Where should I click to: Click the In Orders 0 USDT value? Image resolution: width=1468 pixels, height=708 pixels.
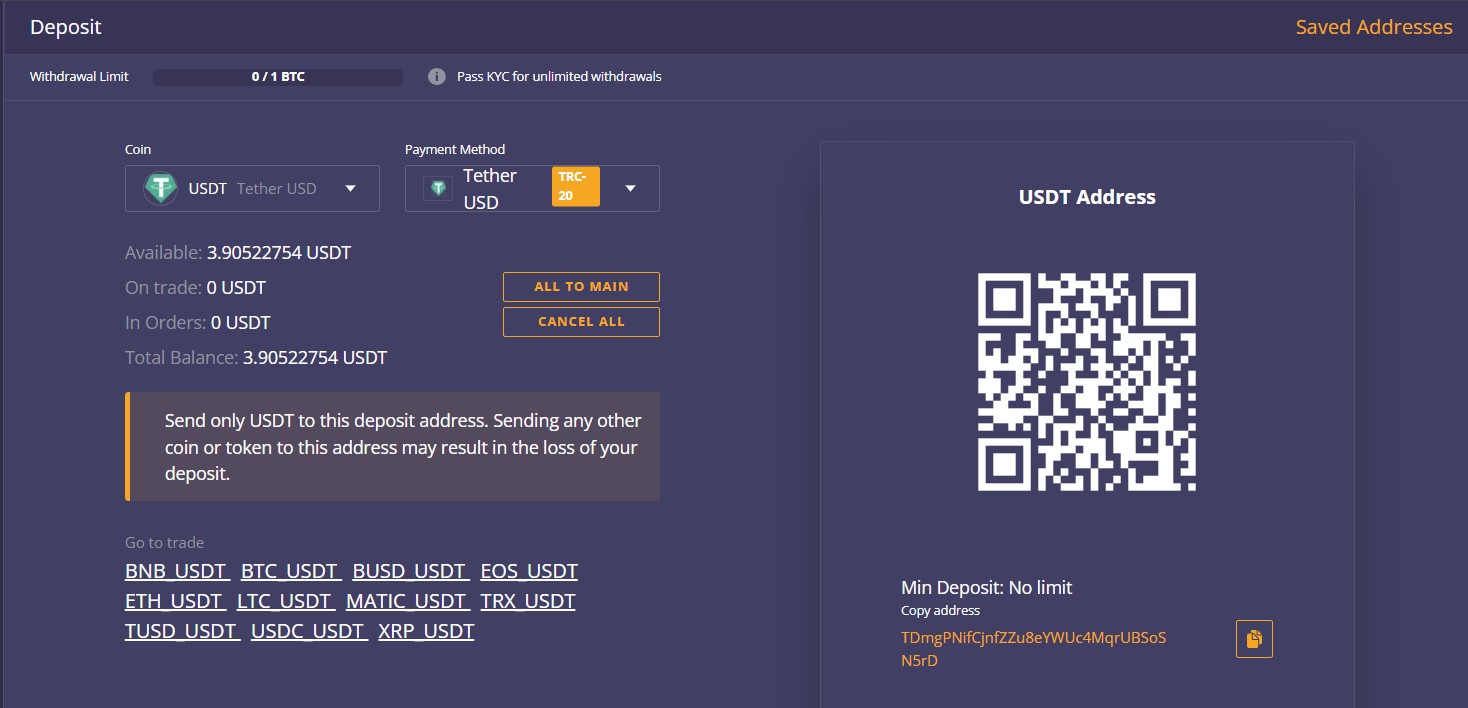[x=241, y=323]
